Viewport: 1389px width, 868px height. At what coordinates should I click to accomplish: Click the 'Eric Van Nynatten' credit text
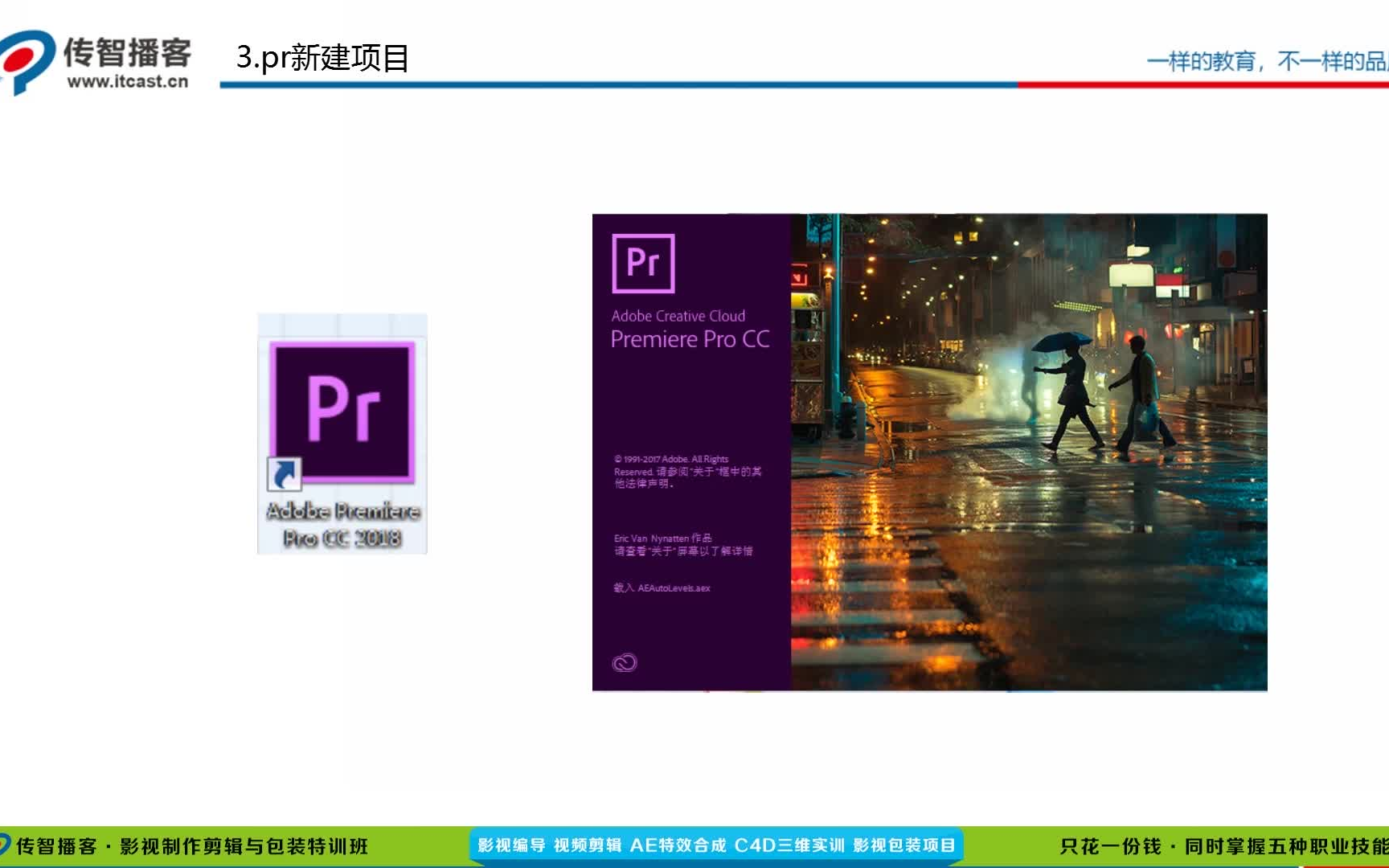tap(654, 538)
